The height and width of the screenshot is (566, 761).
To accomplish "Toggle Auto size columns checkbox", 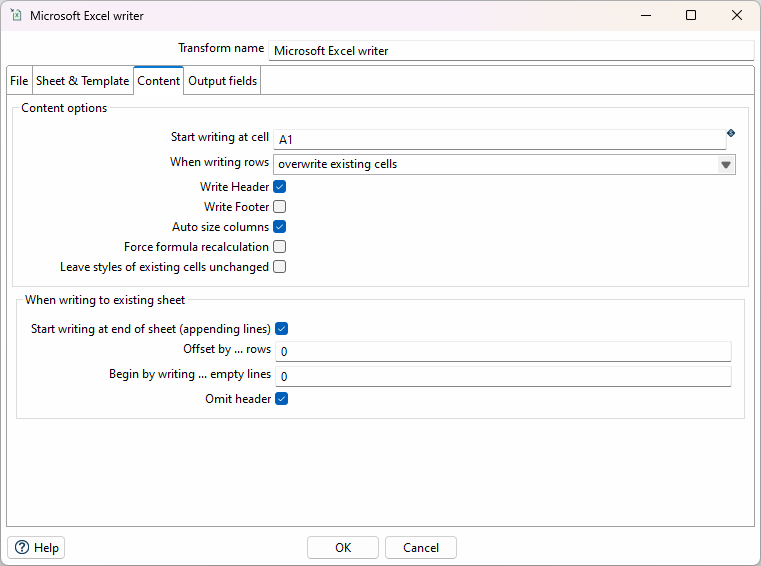I will pos(280,227).
